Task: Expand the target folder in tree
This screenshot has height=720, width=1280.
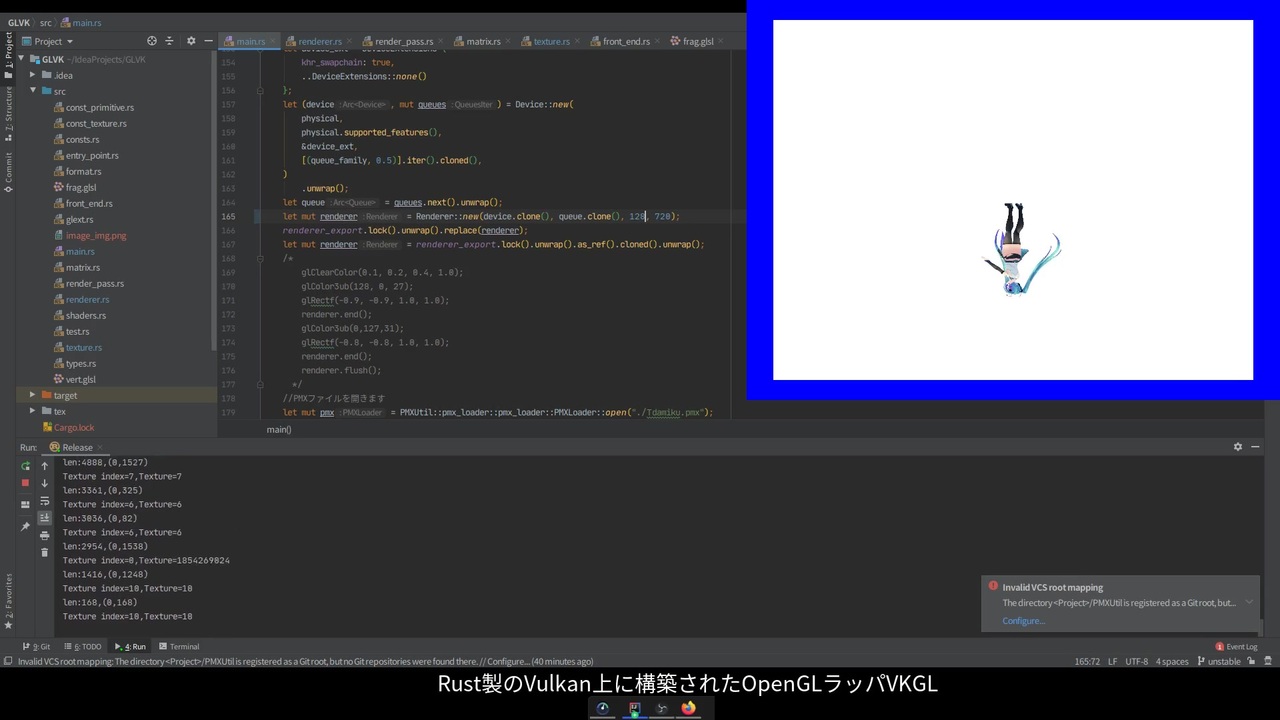Action: click(x=32, y=395)
